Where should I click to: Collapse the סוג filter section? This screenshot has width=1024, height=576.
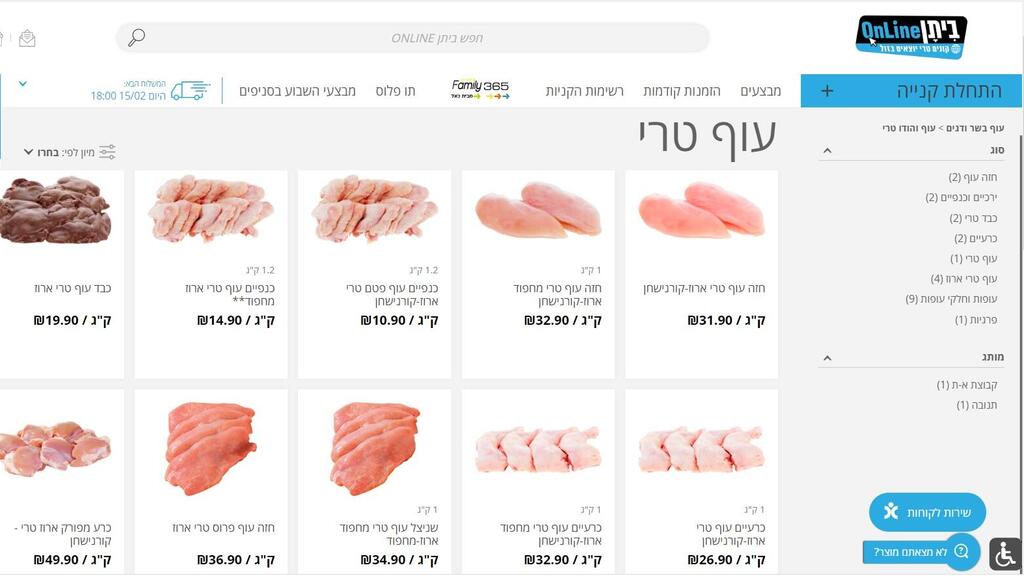click(827, 151)
